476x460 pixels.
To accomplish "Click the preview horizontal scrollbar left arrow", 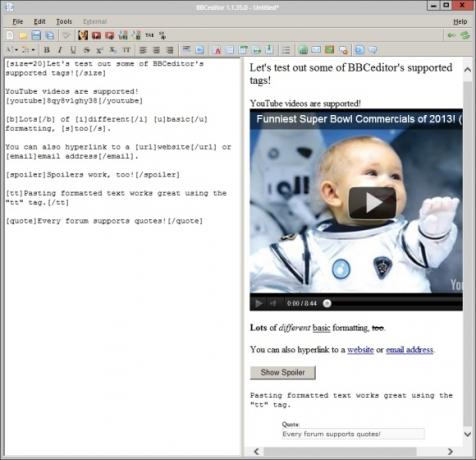I will (256, 451).
